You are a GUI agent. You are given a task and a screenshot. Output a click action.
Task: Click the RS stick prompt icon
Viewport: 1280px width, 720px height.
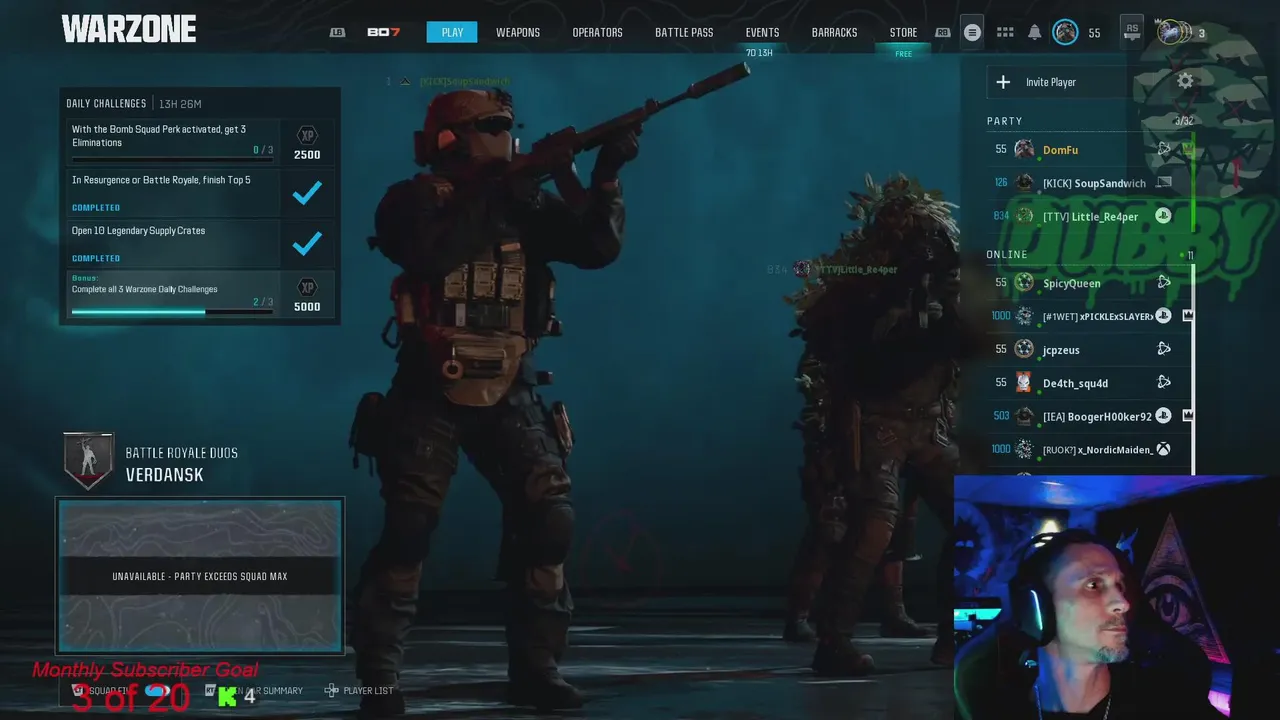click(1132, 32)
